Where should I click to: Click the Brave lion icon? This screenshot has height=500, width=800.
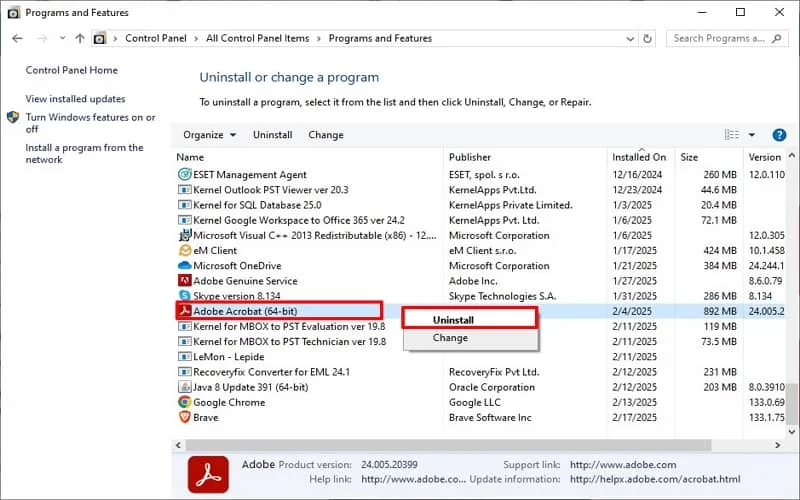coord(184,417)
